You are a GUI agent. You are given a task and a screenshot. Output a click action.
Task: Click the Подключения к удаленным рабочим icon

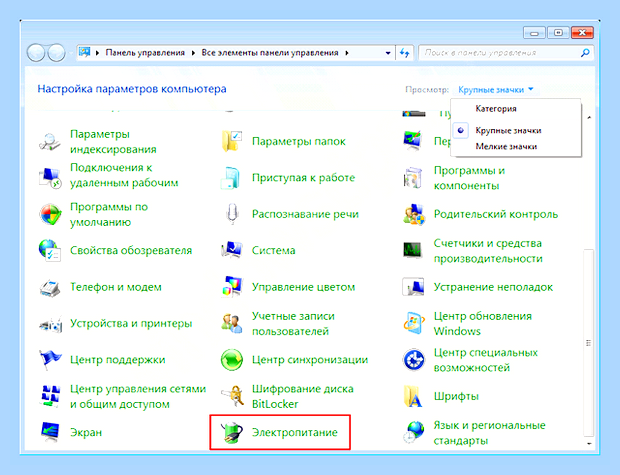(x=50, y=178)
